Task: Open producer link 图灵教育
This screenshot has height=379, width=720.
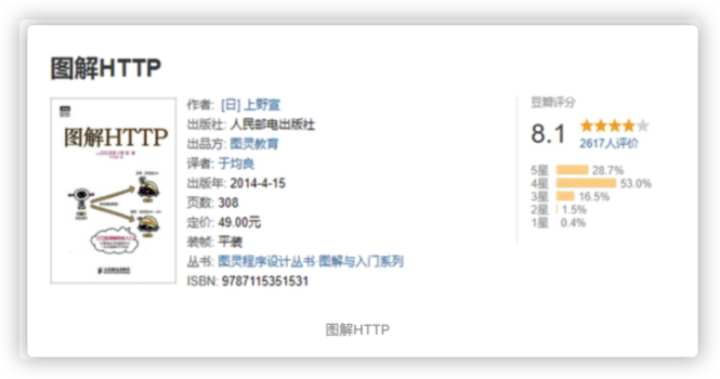Action: click(254, 144)
